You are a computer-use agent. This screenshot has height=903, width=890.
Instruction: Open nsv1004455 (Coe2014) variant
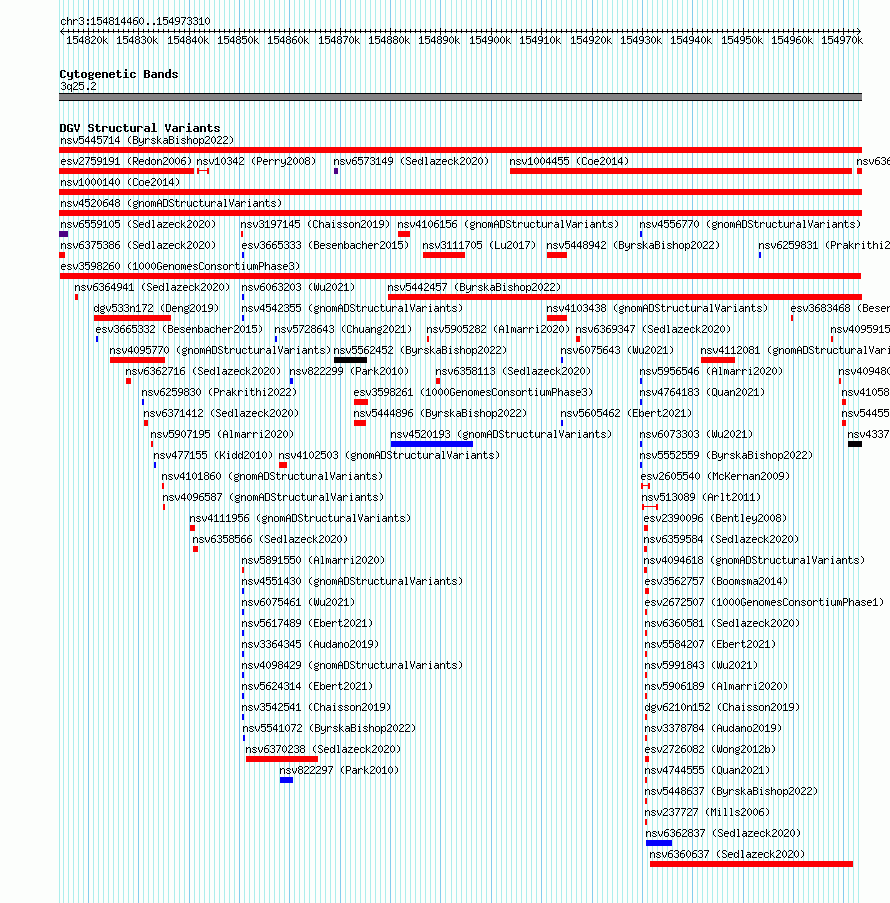[x=569, y=161]
